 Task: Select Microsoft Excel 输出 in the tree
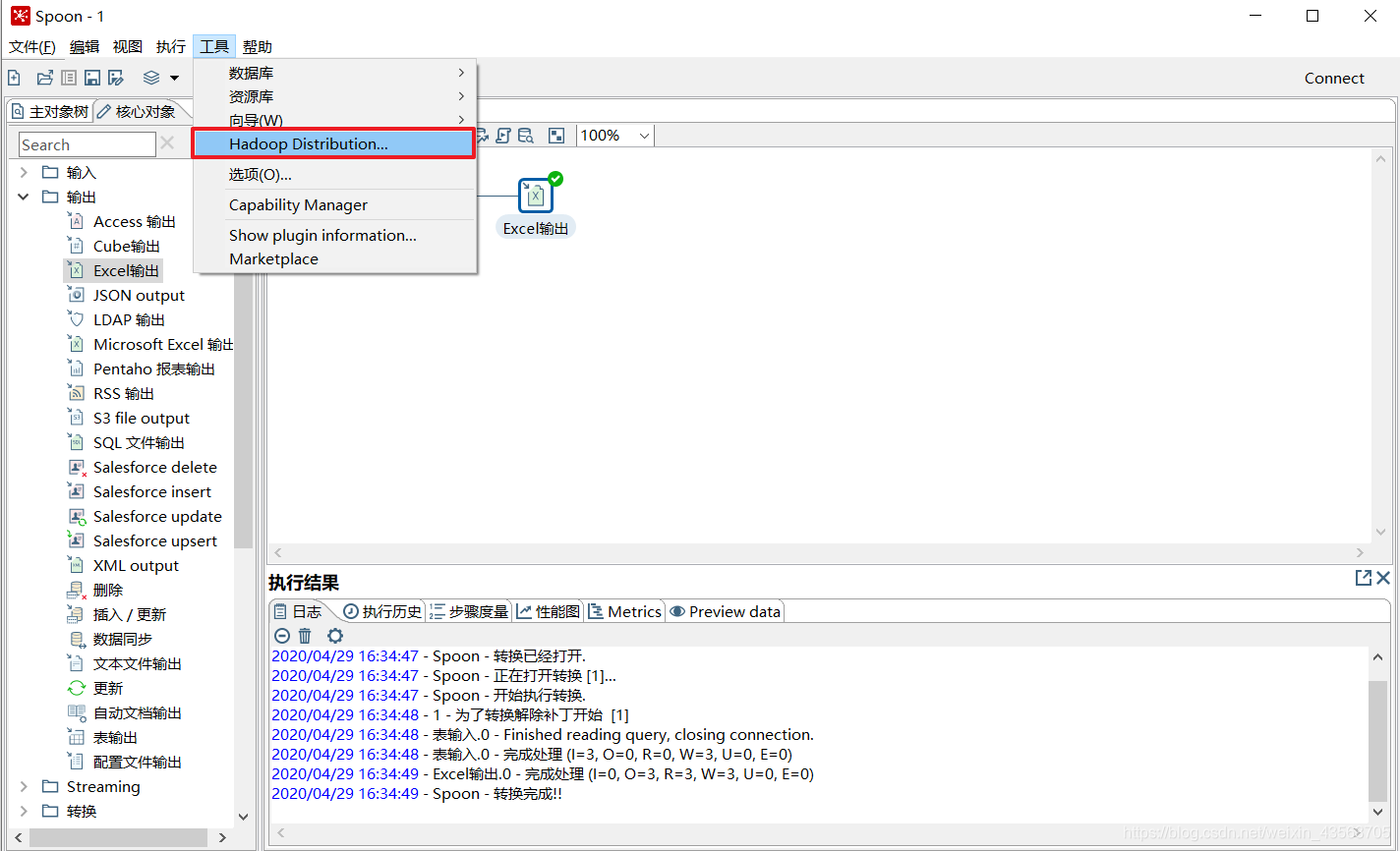tap(163, 344)
